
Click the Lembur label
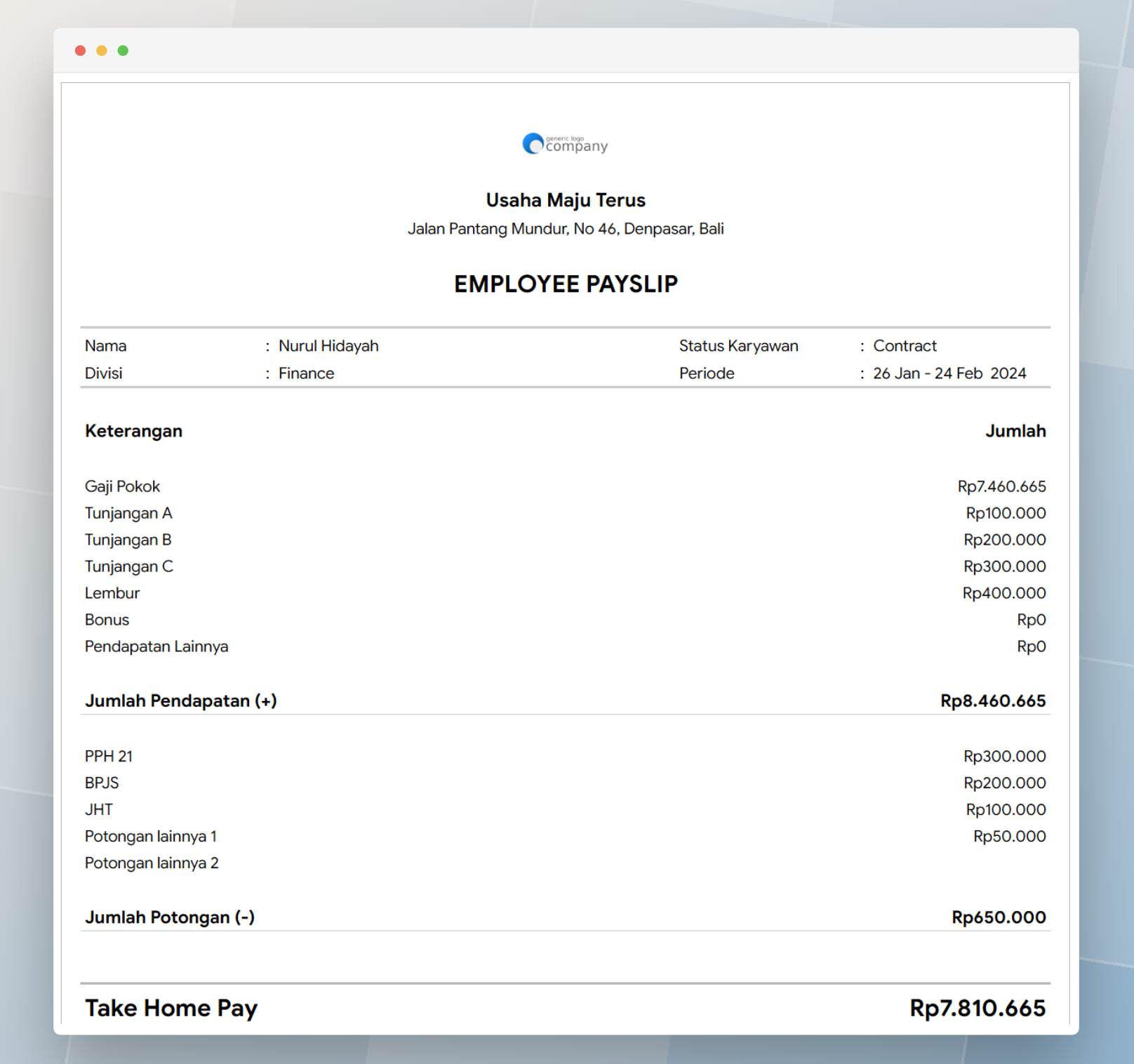point(112,593)
